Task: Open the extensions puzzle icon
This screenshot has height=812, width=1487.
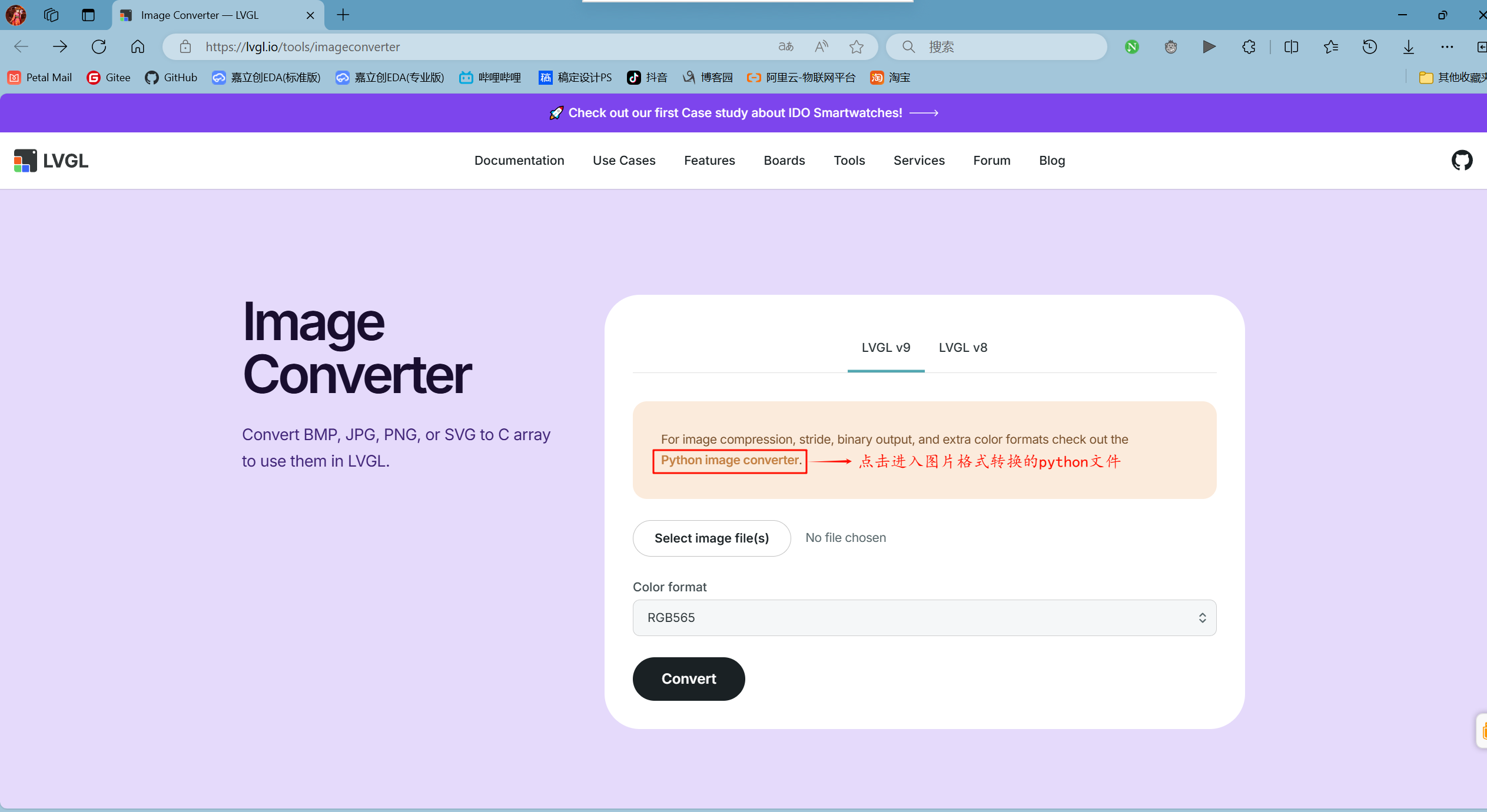Action: 1249,46
